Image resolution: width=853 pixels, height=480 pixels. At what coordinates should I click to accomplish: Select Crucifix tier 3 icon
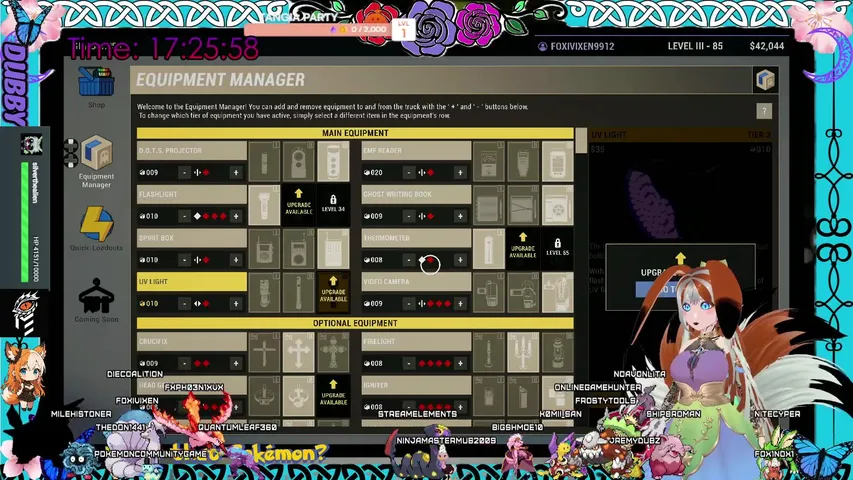(333, 352)
